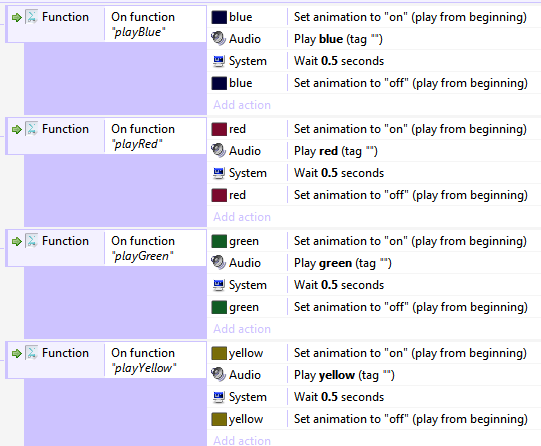The height and width of the screenshot is (446, 541).
Task: Click the dark blue sprite swatch in the first action
Action: pos(219,17)
